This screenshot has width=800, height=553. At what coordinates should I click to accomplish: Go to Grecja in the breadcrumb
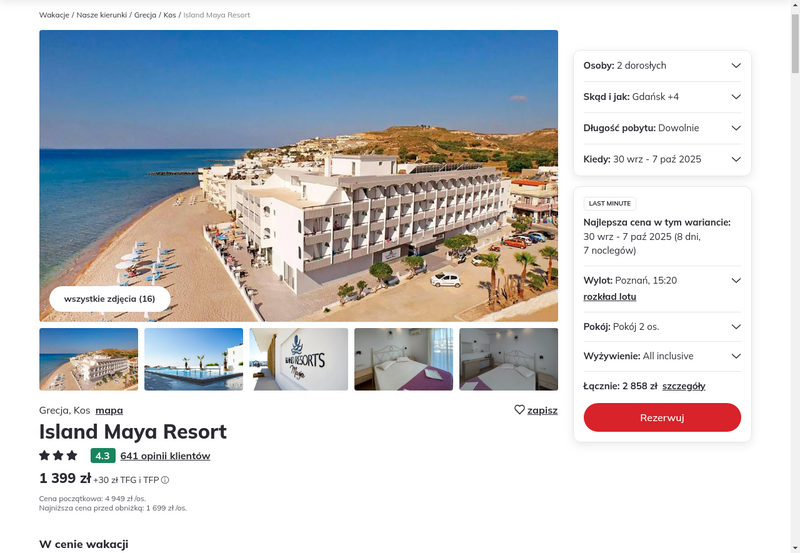pos(145,15)
